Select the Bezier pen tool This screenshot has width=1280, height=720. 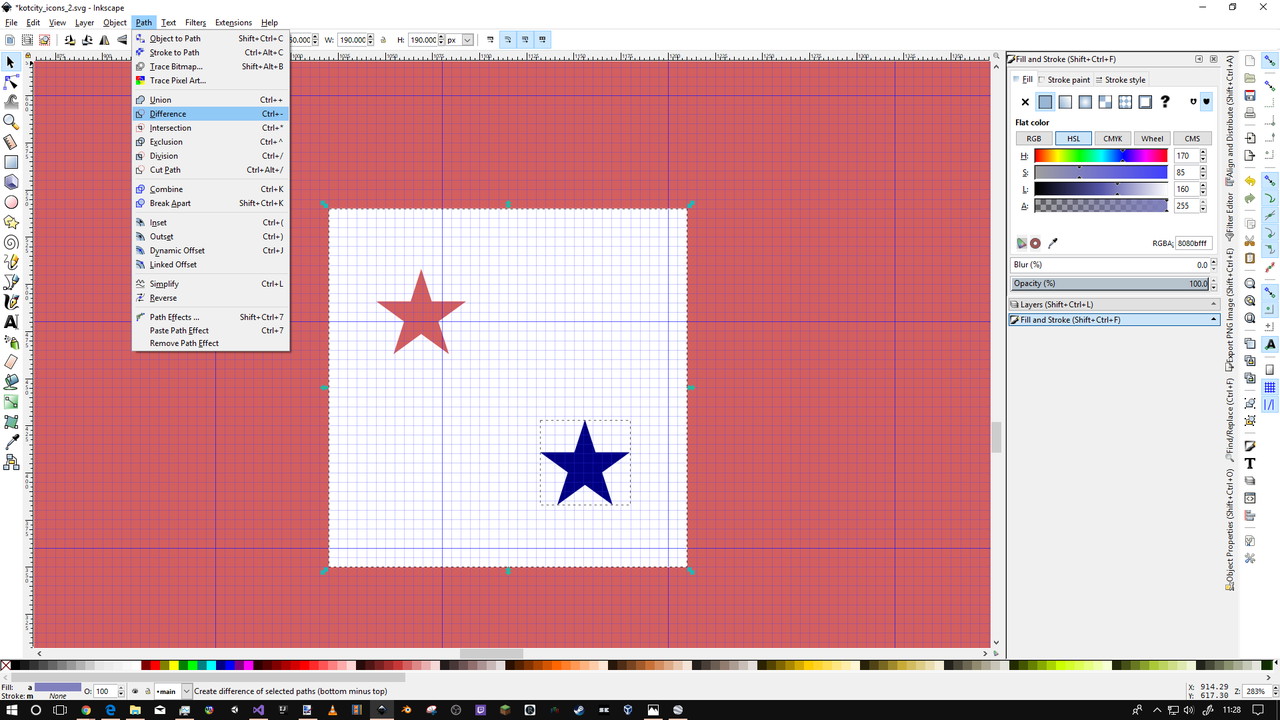(x=11, y=282)
